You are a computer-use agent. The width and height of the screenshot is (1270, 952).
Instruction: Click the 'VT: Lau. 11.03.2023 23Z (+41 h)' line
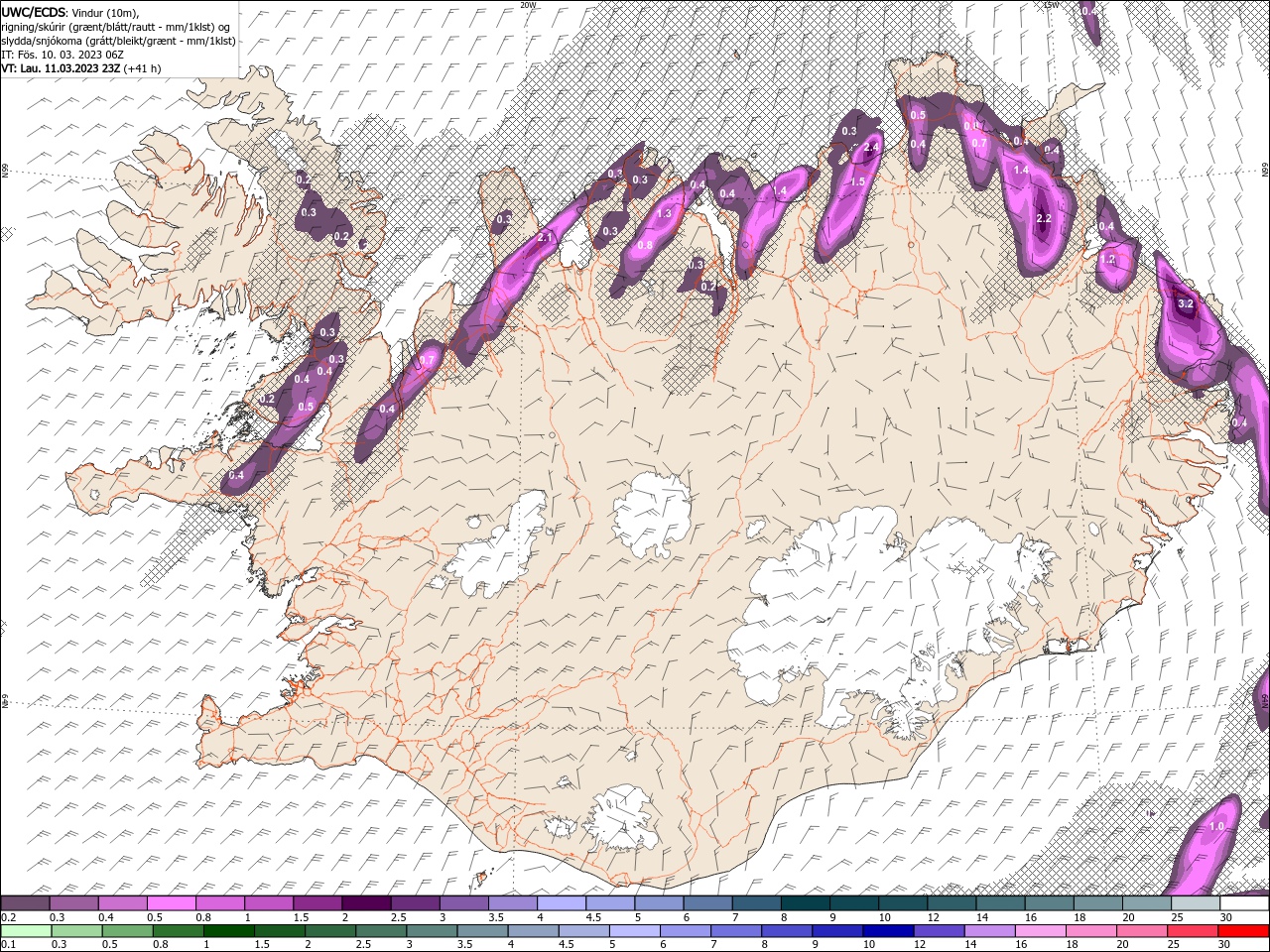pyautogui.click(x=80, y=68)
